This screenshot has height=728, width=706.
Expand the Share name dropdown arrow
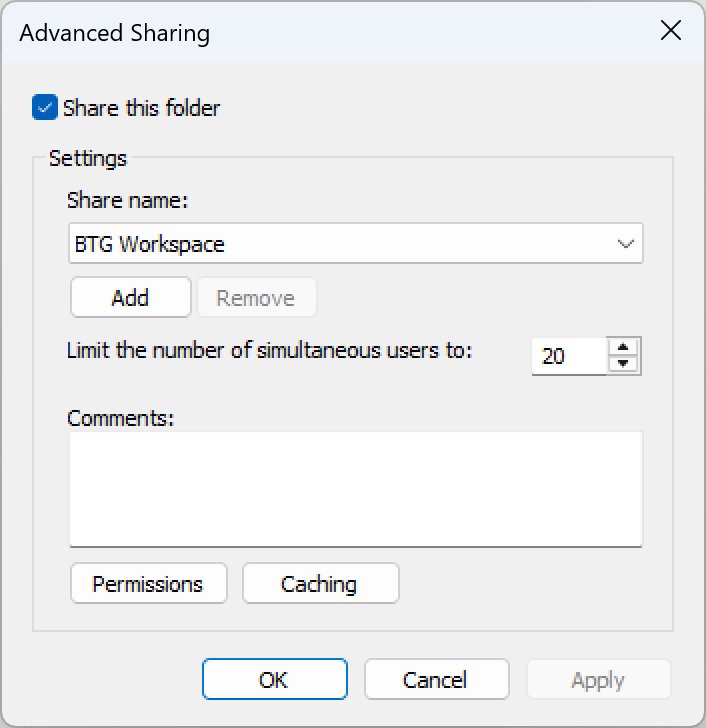pyautogui.click(x=626, y=244)
